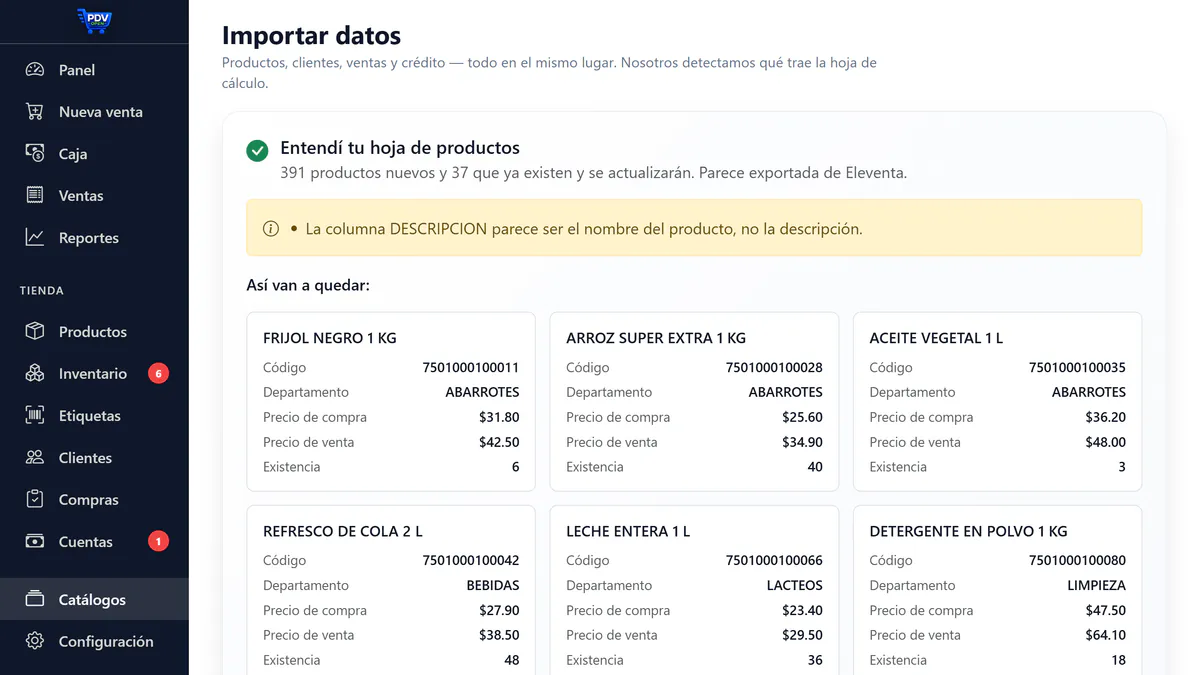Viewport: 1200px width, 675px height.
Task: Click the LECHE ENTERA 1 L title
Action: click(628, 531)
